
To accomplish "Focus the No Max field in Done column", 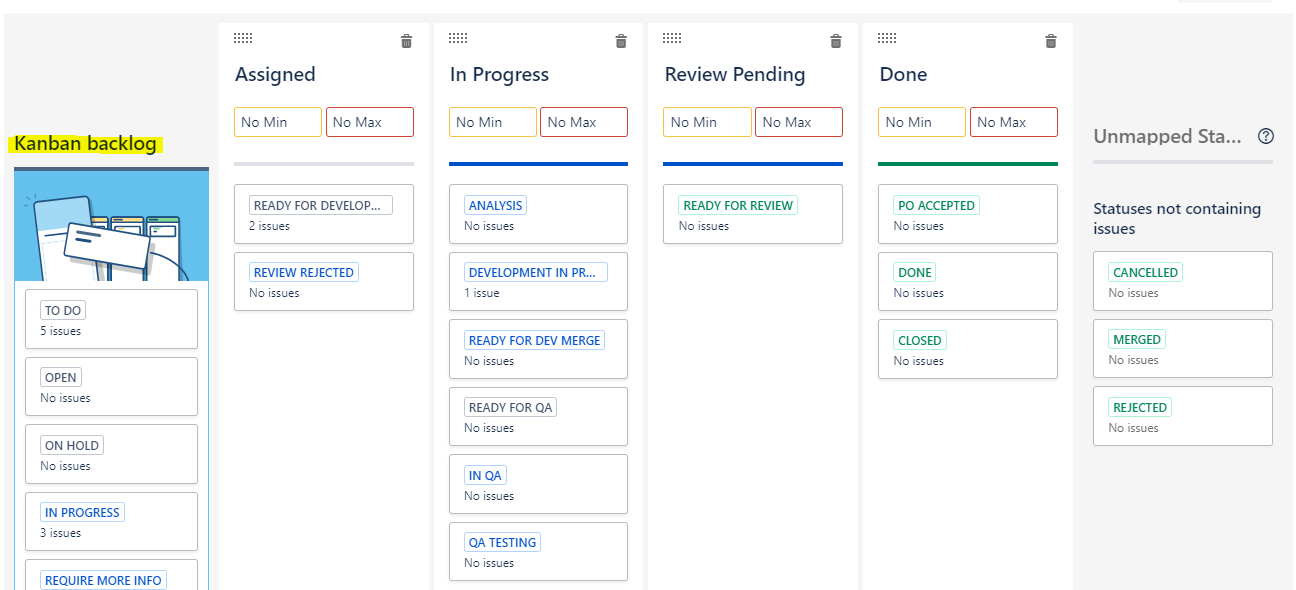I will tap(1014, 122).
